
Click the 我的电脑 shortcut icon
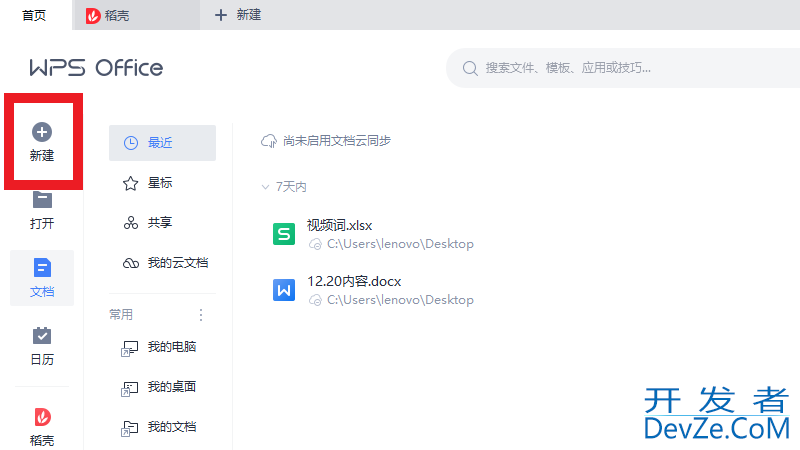pyautogui.click(x=130, y=349)
